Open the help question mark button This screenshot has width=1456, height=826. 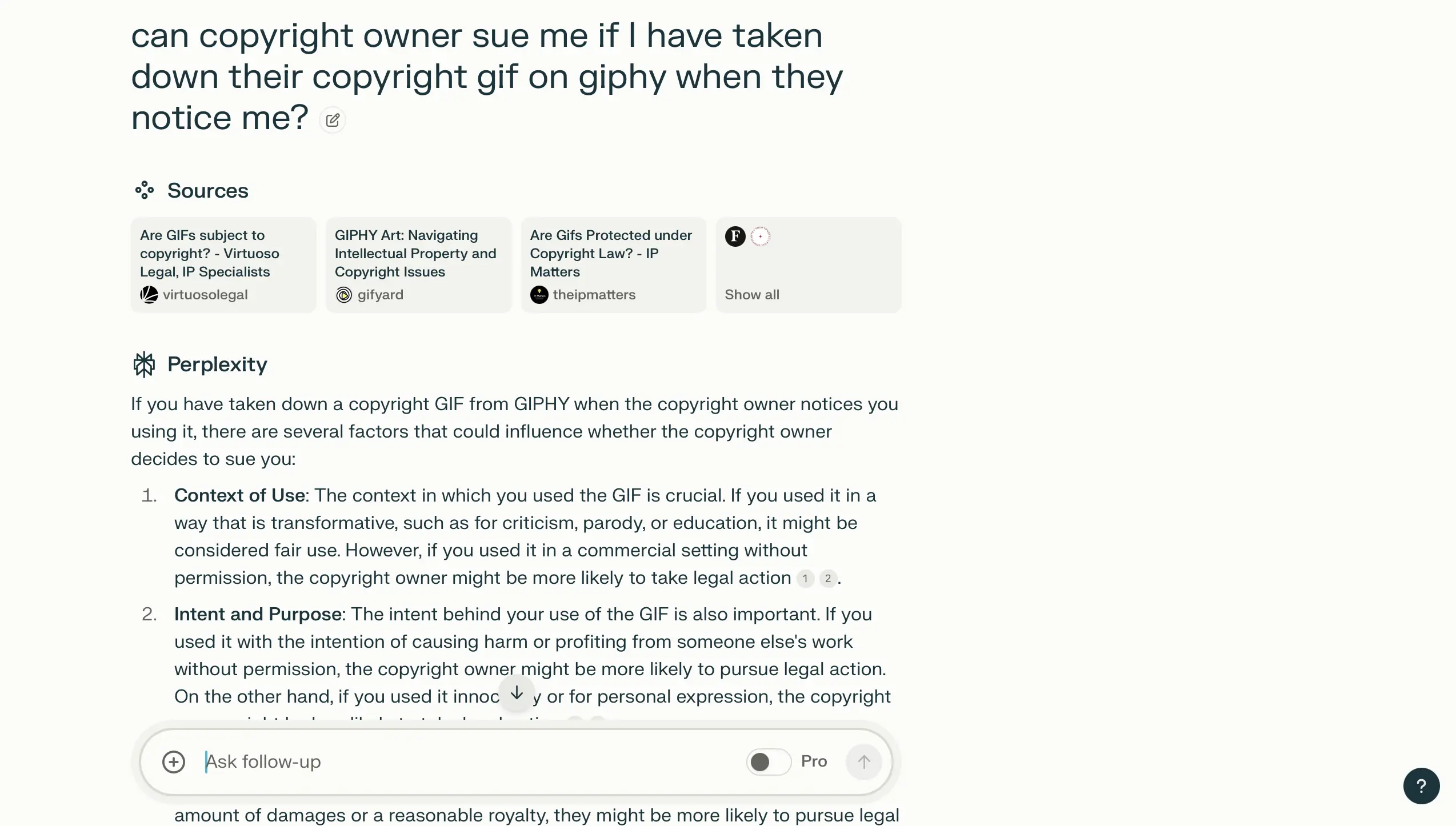tap(1421, 786)
